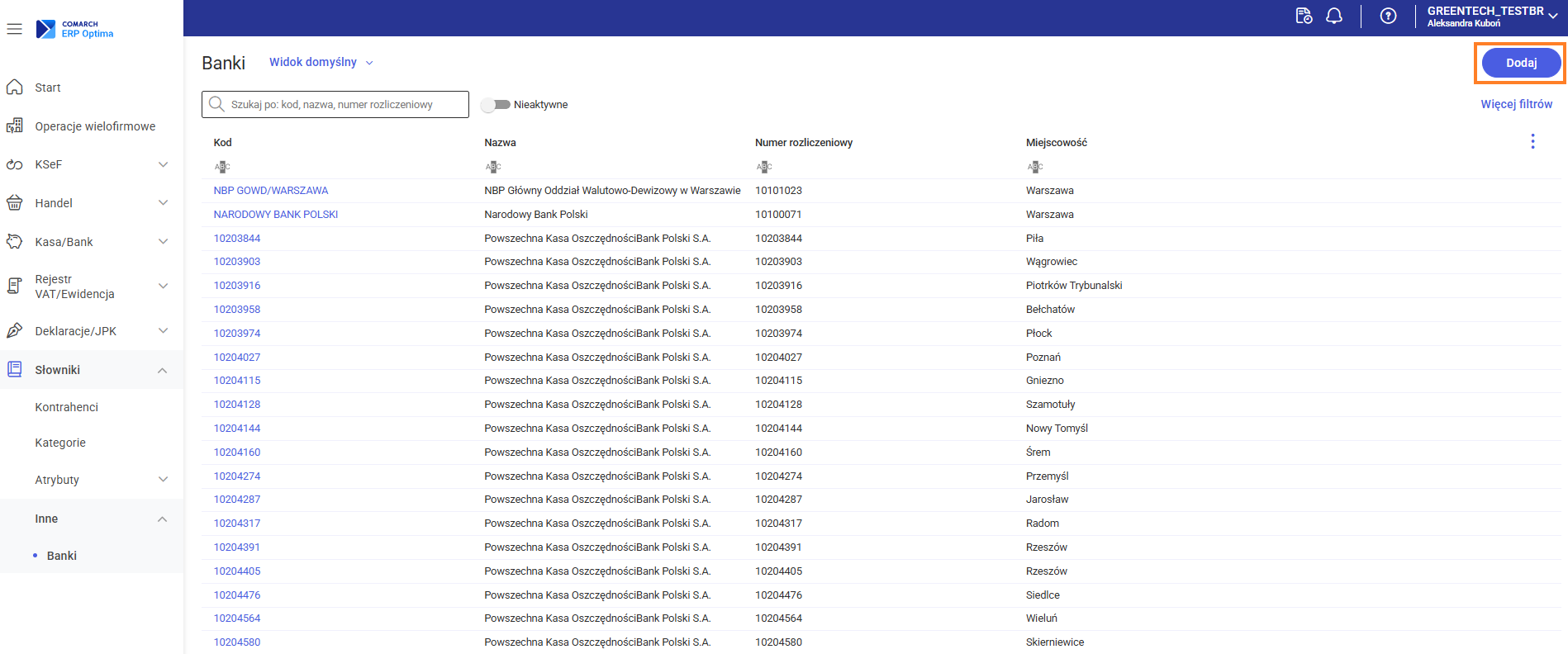Open the hamburger menu icon
This screenshot has height=654, width=1568.
[14, 29]
